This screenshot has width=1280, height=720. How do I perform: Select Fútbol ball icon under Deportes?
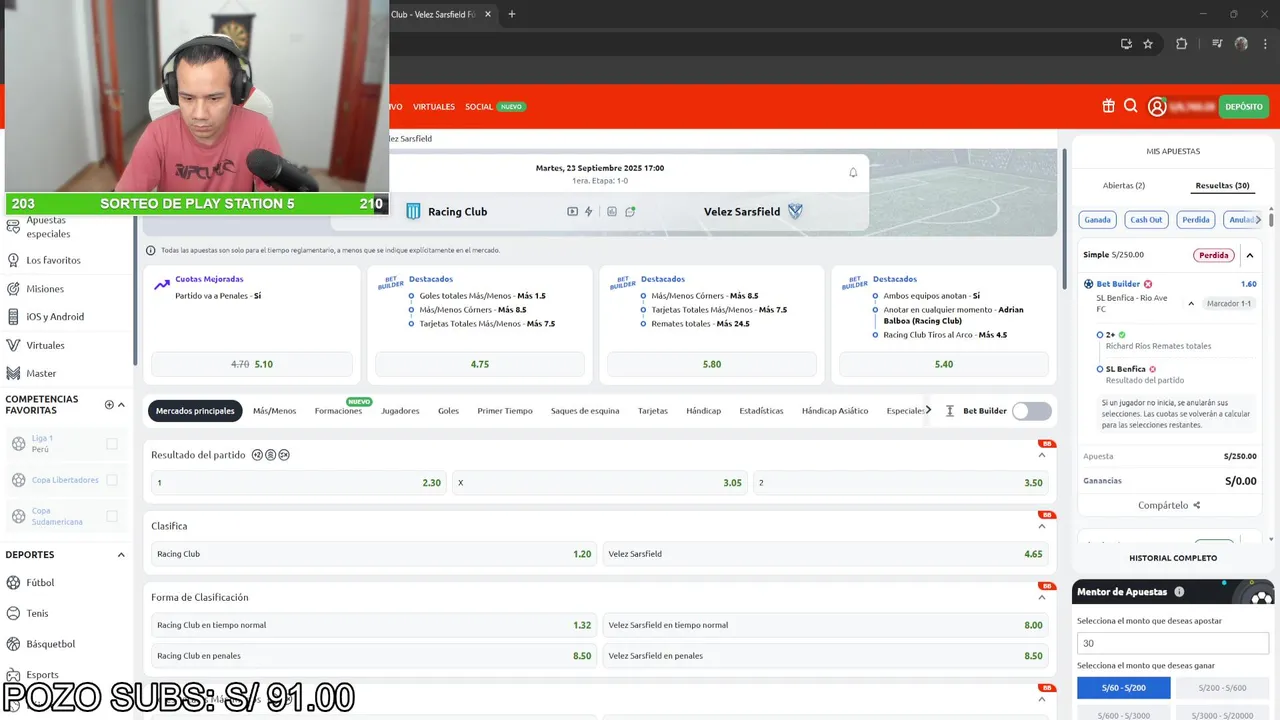click(13, 582)
